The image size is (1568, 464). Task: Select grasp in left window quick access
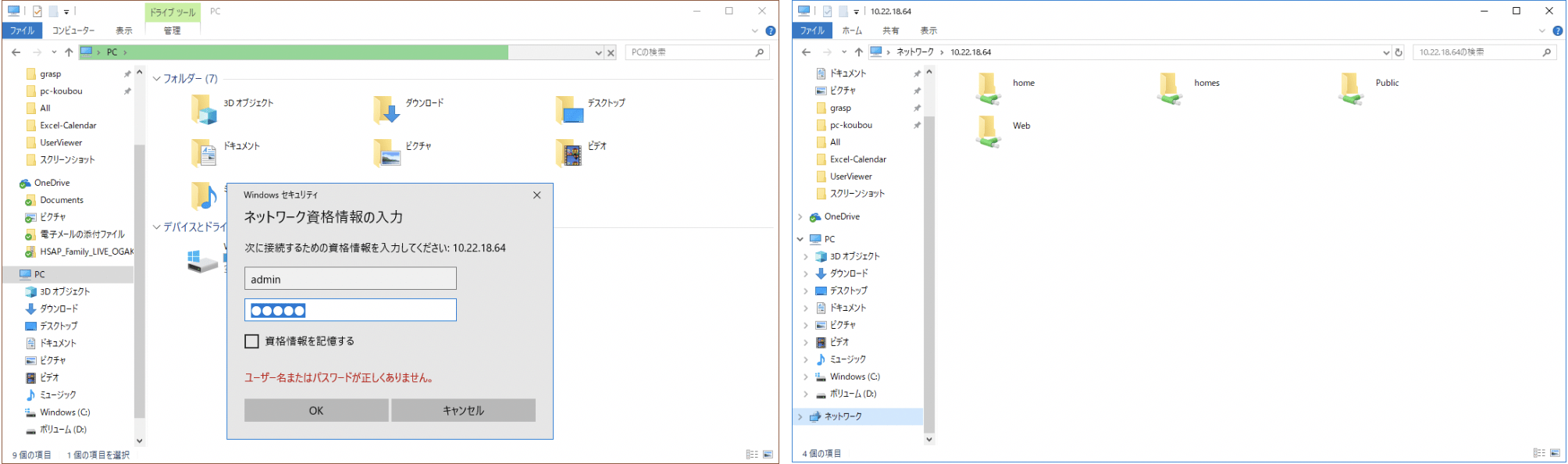point(50,74)
